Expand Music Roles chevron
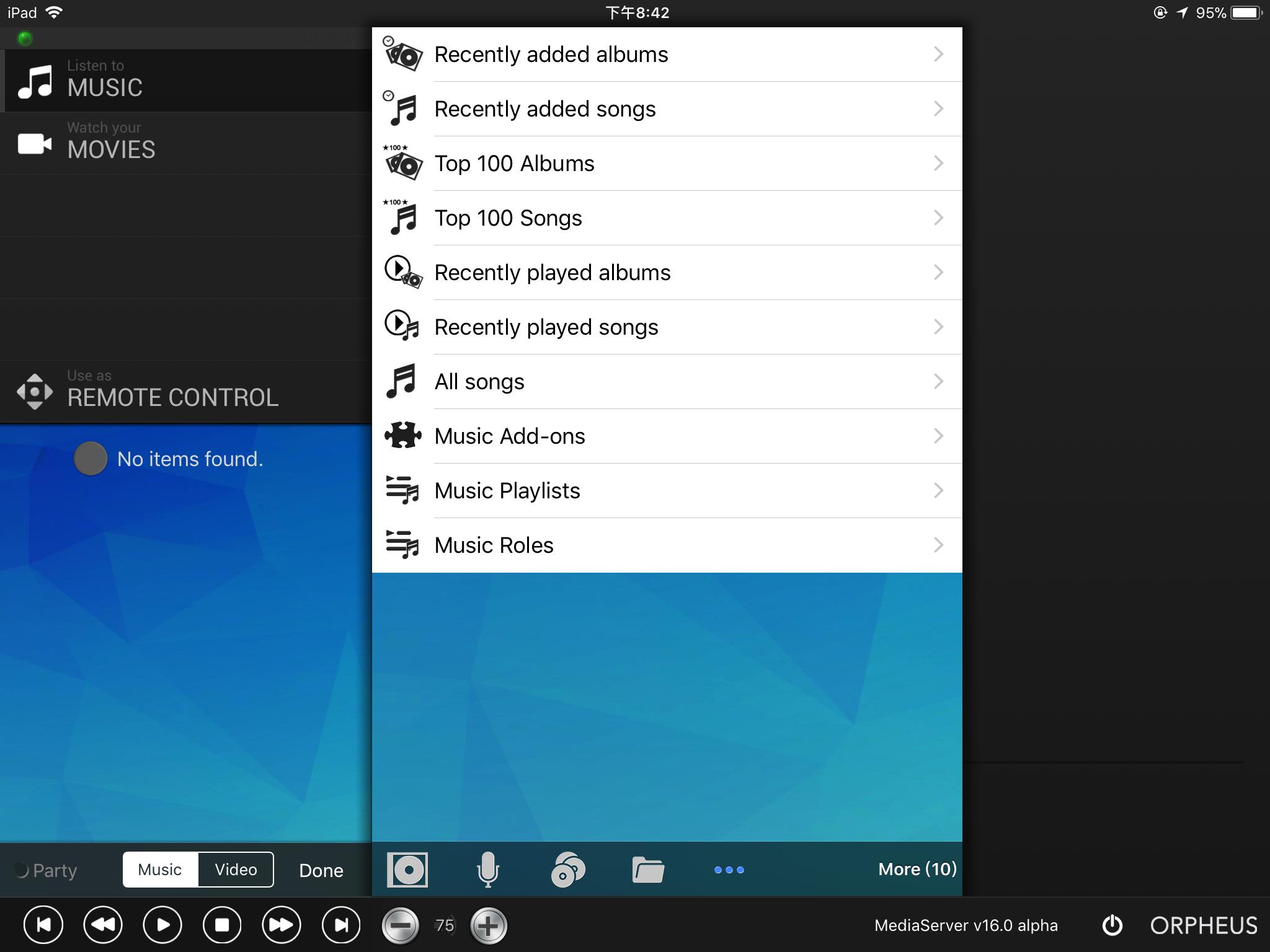 point(939,545)
